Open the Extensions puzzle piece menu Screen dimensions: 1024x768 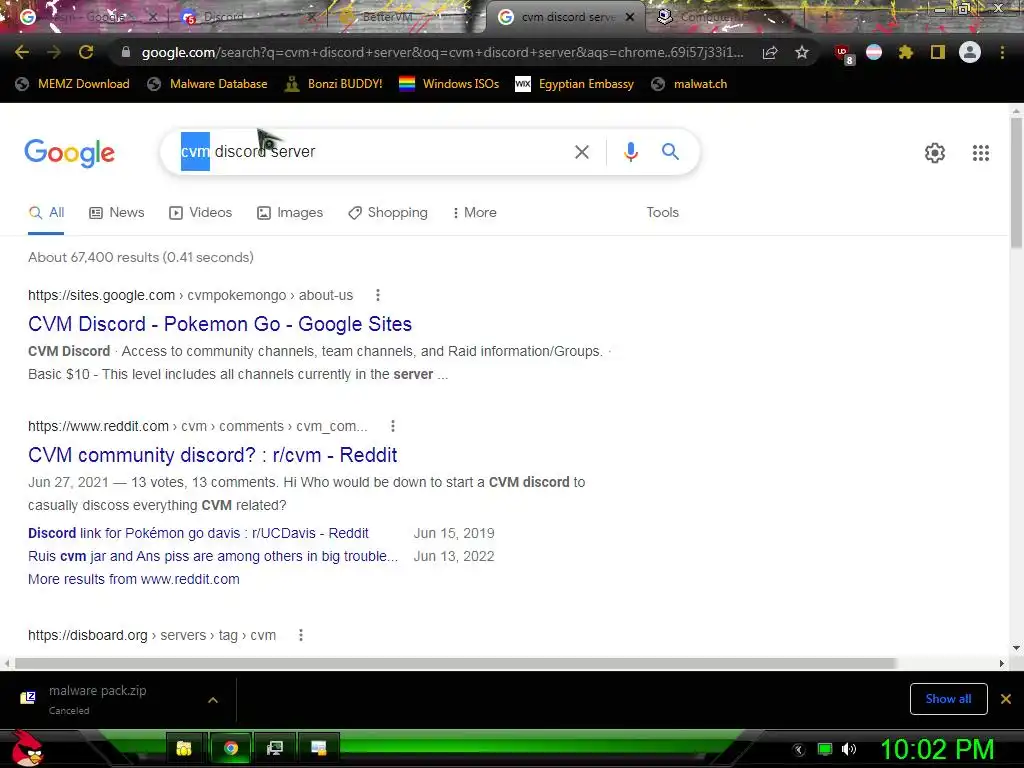click(906, 52)
